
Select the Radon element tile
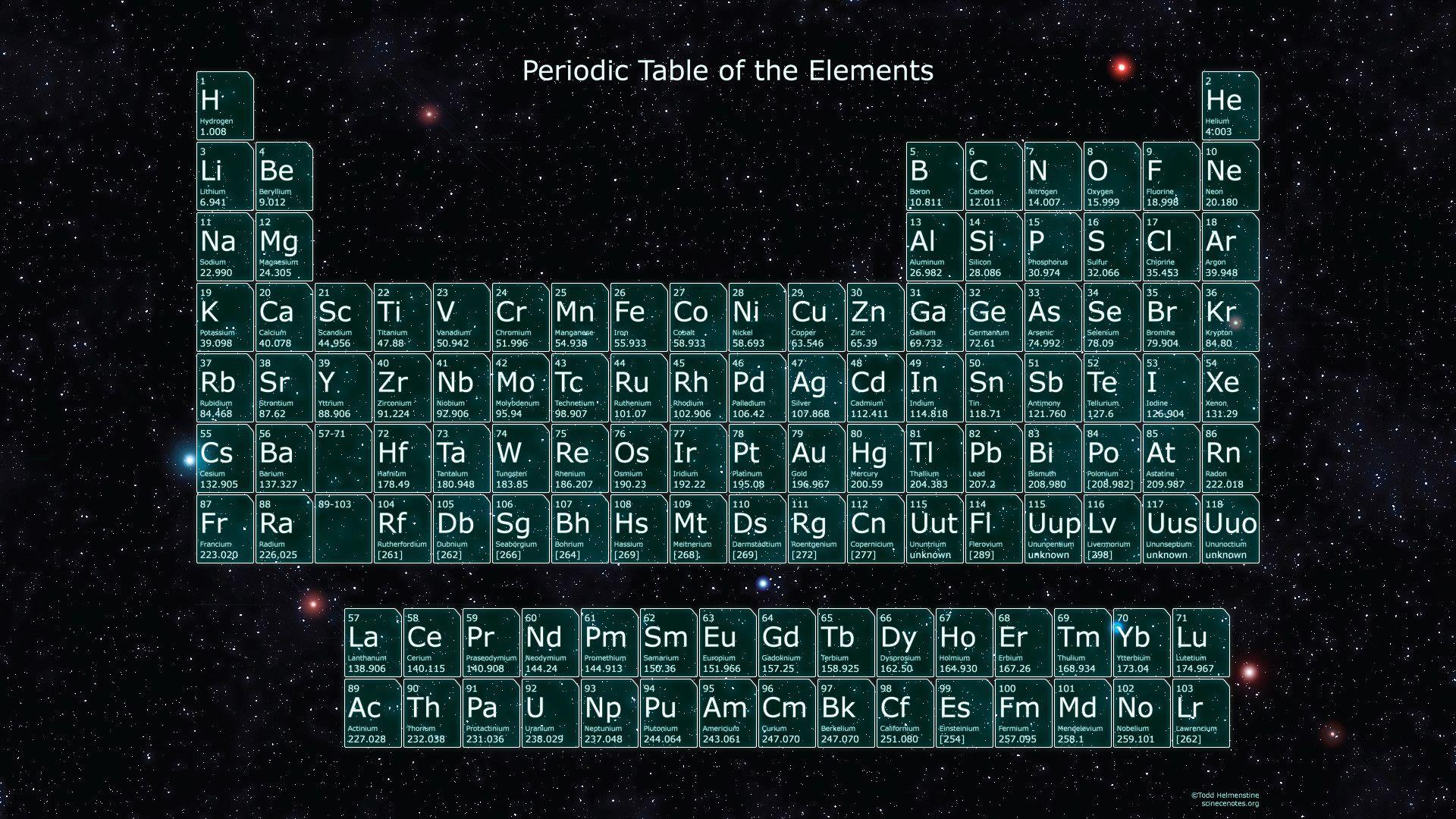coord(1228,457)
